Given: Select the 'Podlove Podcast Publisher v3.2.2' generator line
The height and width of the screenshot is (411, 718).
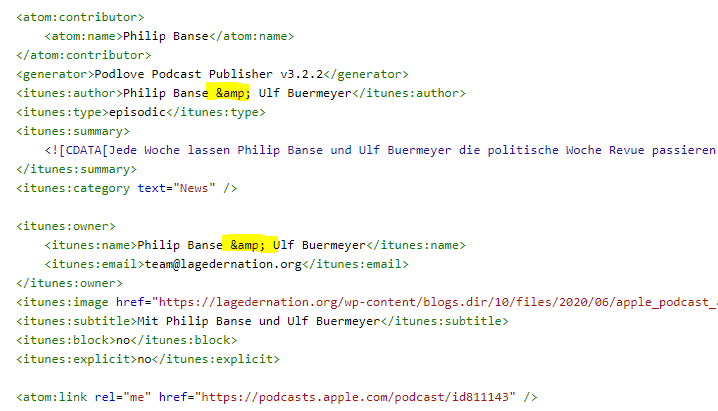Looking at the screenshot, I should [x=212, y=74].
